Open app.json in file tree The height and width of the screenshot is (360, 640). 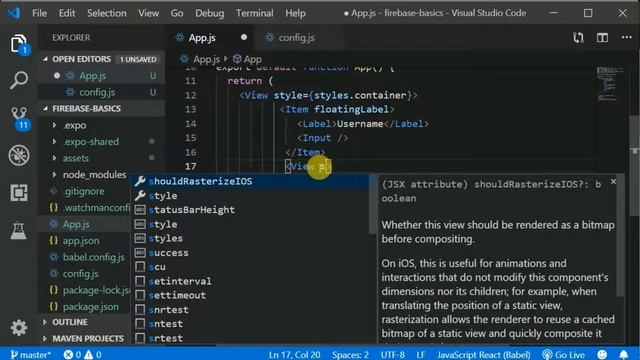[x=81, y=241]
